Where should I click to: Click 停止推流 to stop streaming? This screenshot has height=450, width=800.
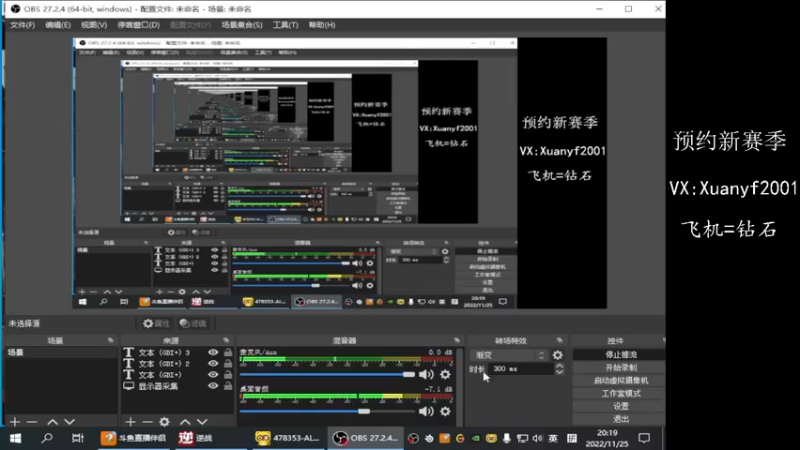[x=620, y=355]
